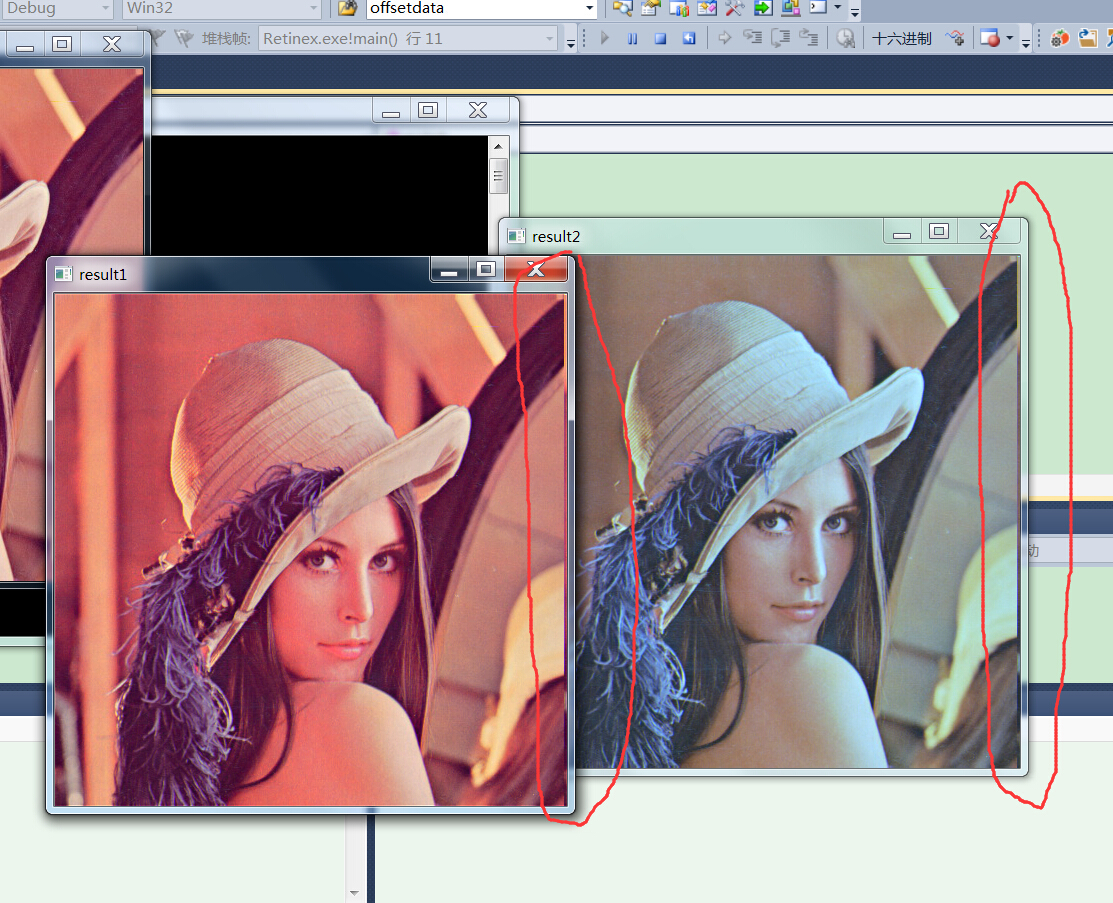Open the stack frame Retinex.exe!main() dropdown

pyautogui.click(x=408, y=38)
